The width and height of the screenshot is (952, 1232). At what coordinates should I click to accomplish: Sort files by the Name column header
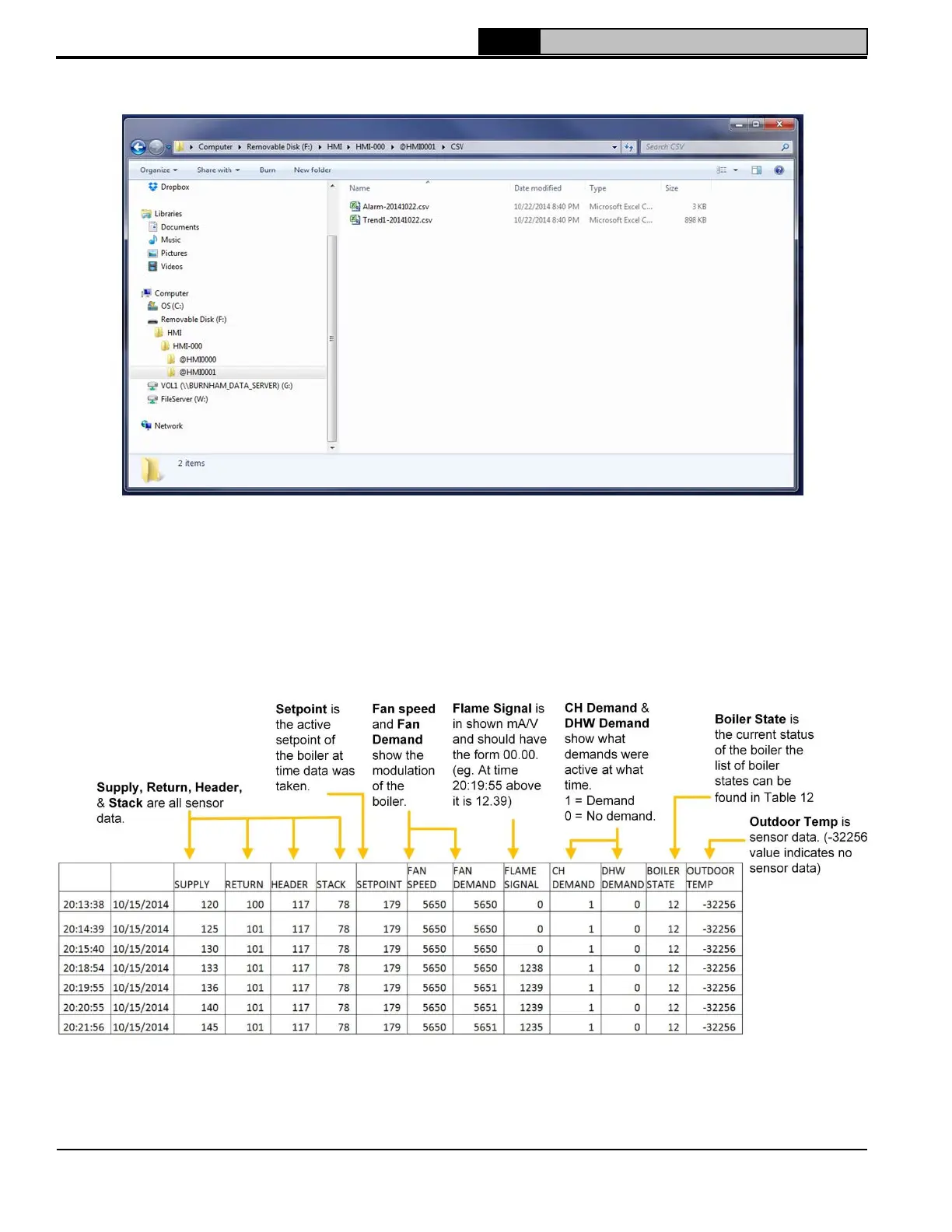tap(359, 188)
